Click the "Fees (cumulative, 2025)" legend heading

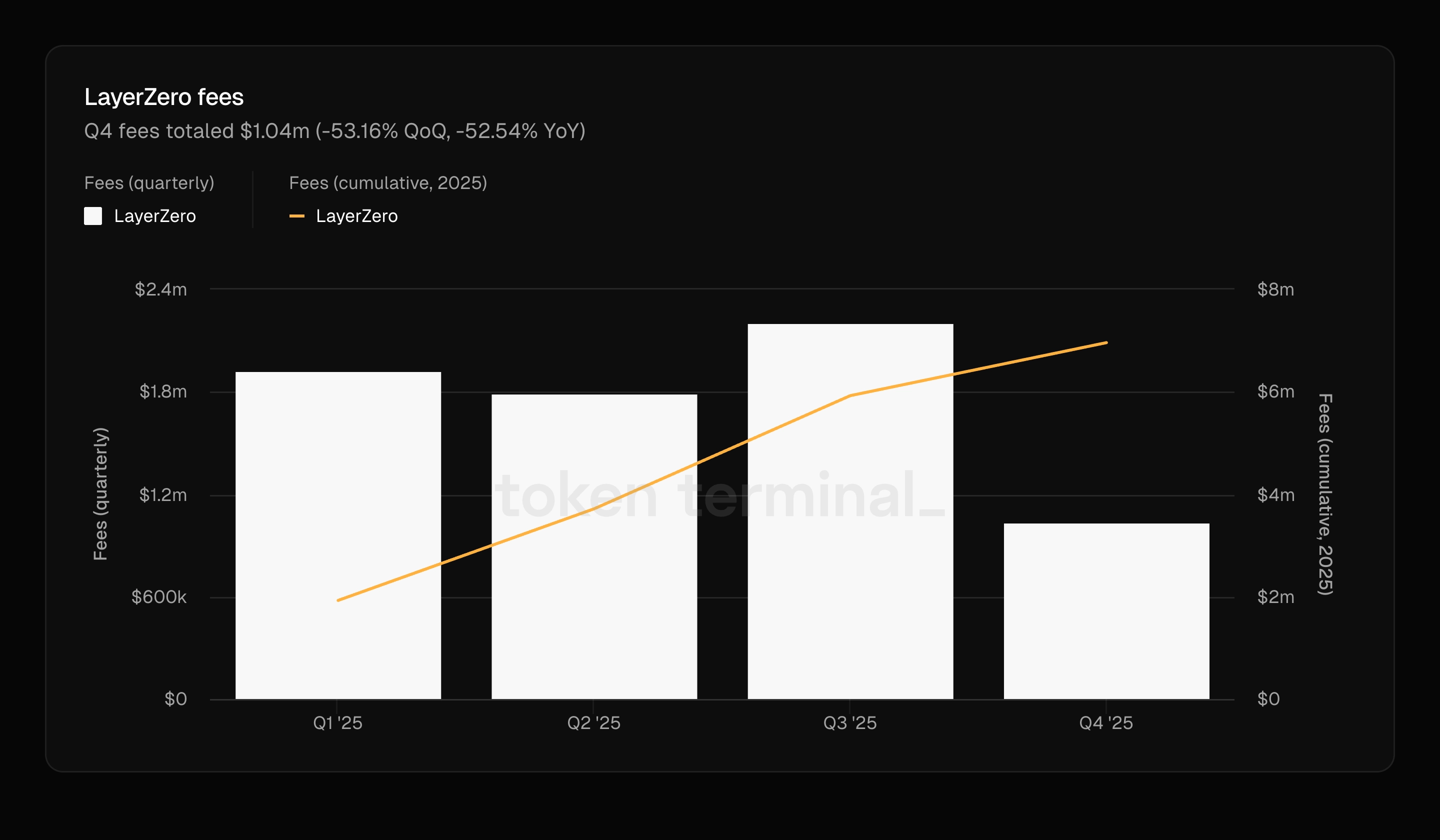(388, 183)
